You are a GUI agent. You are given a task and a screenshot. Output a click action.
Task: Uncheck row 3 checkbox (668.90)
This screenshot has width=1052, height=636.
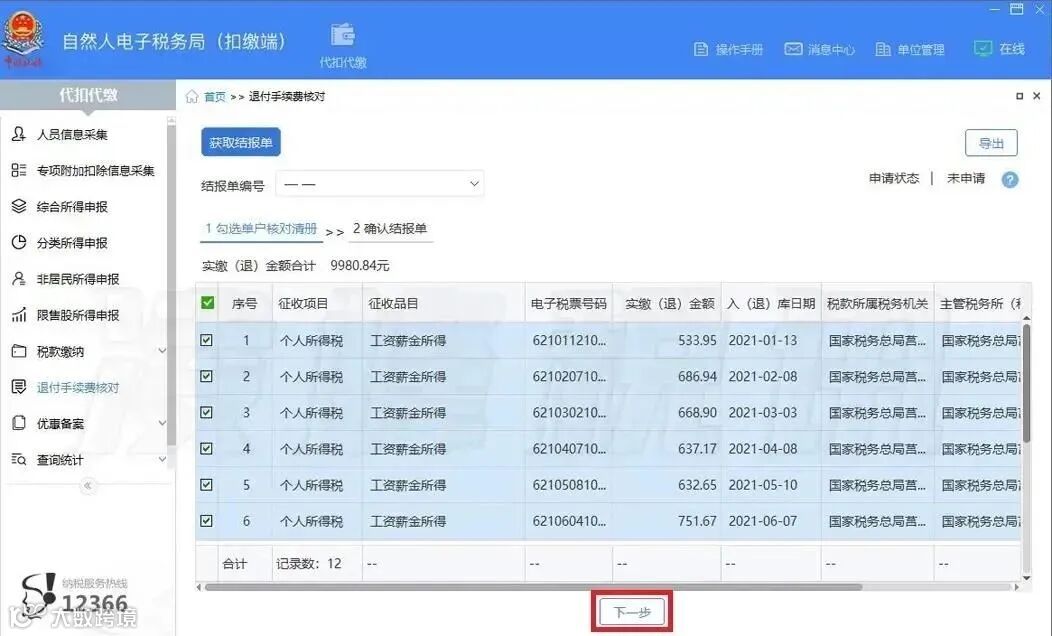coord(207,413)
